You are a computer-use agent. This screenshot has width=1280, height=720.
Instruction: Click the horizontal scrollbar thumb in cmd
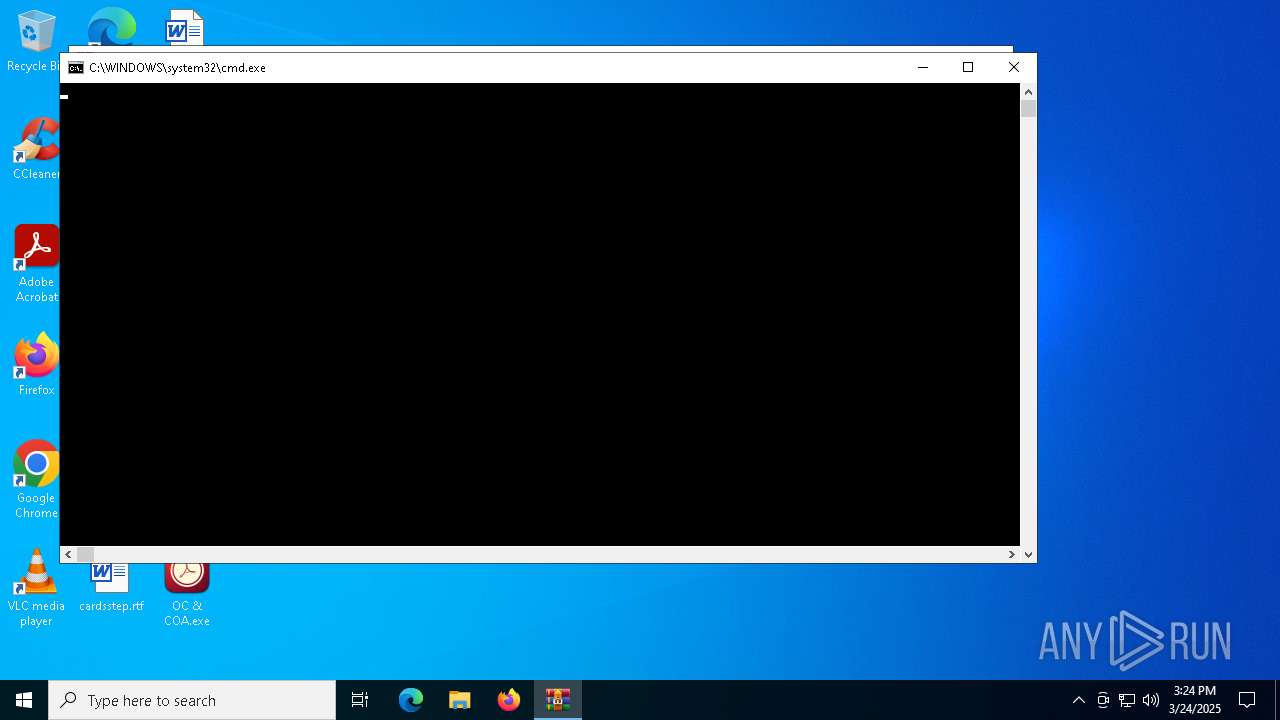click(85, 554)
